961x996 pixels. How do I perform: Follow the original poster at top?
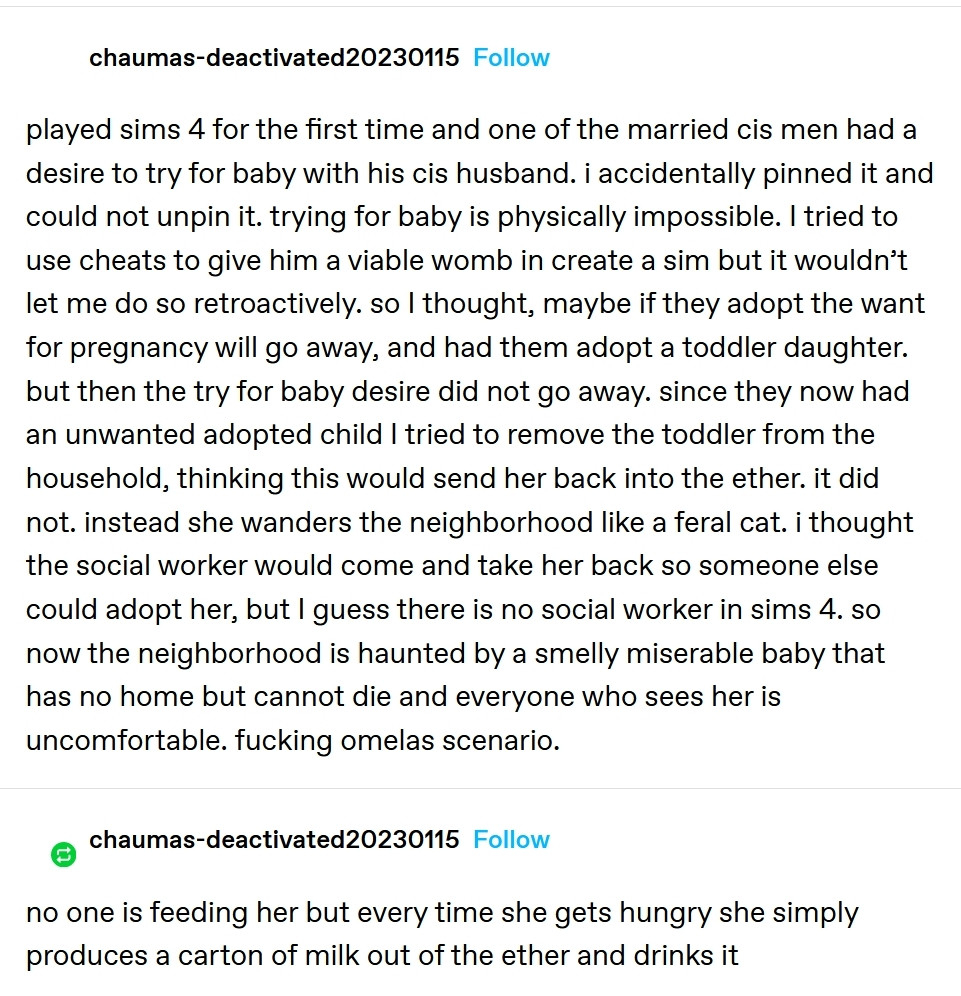click(511, 58)
